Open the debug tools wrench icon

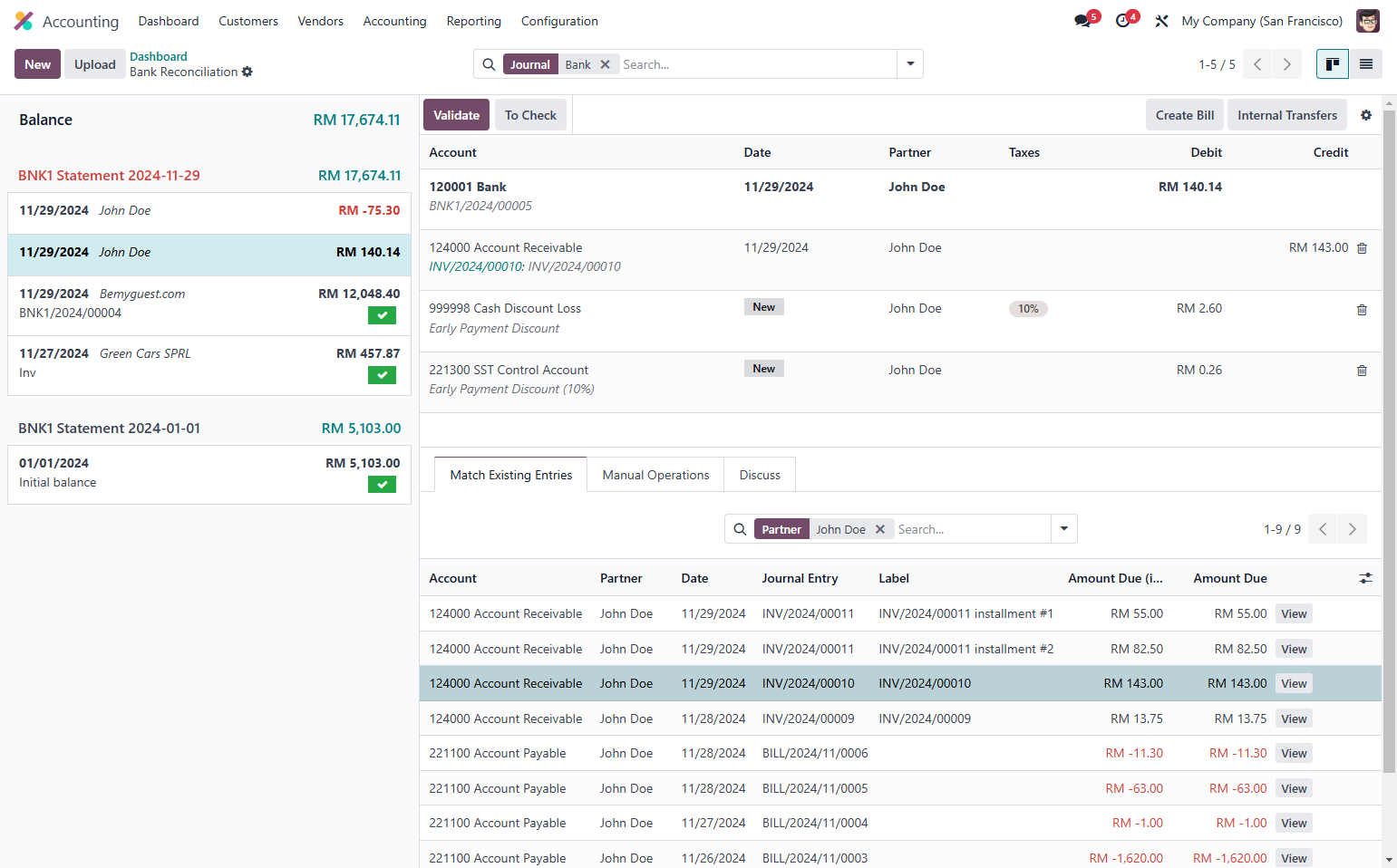point(1161,21)
